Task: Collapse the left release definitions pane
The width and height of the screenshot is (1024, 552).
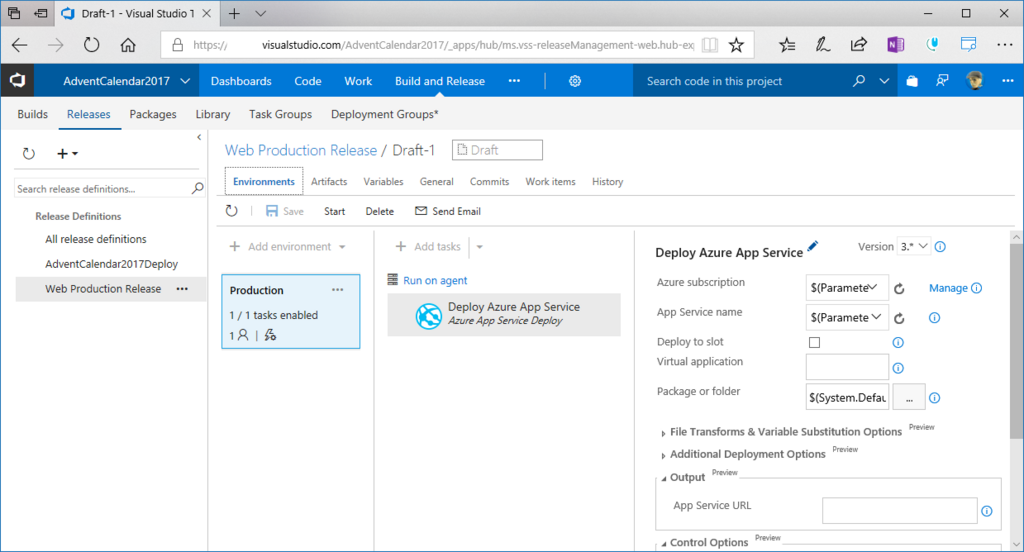Action: tap(199, 137)
